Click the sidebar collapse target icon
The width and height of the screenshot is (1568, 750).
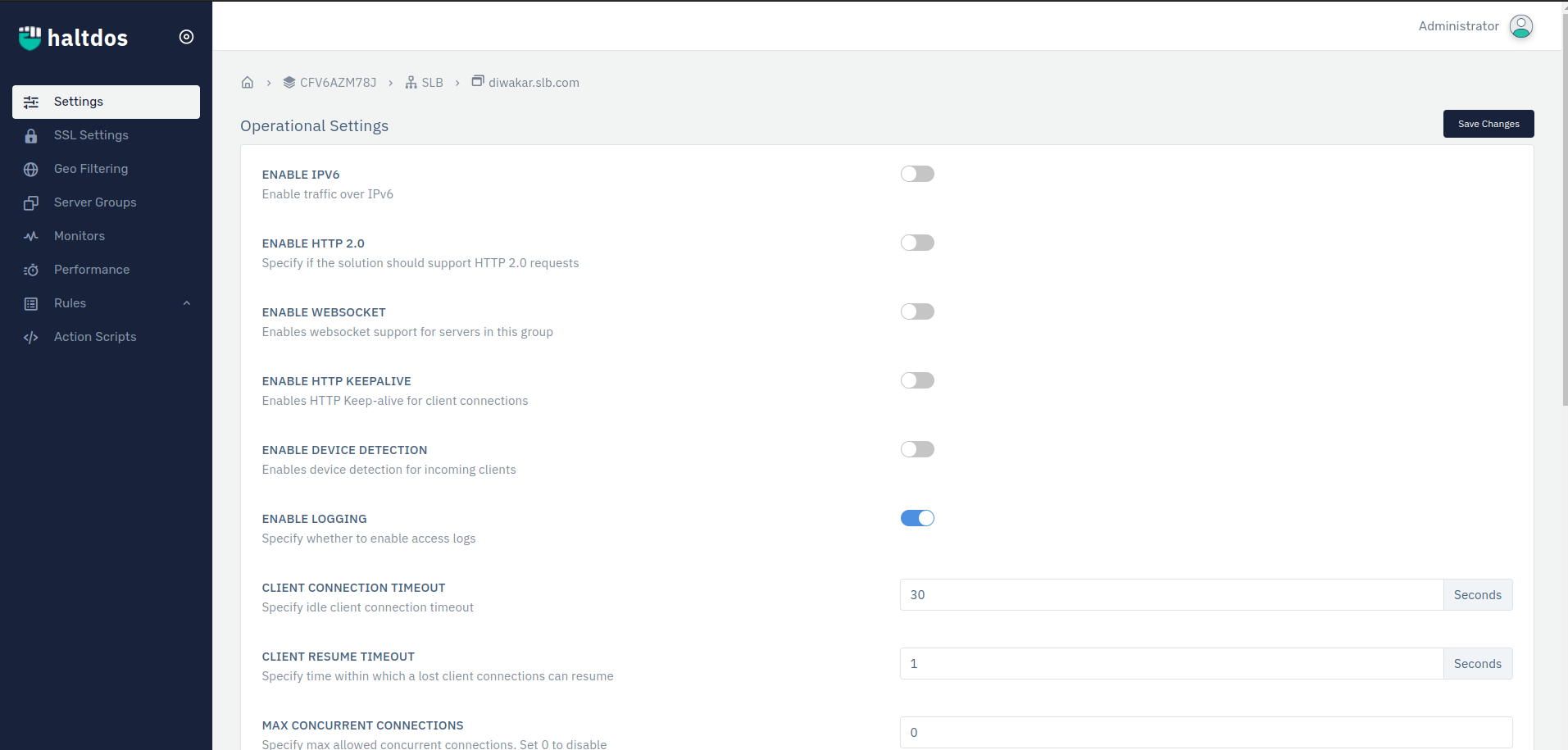tap(187, 37)
